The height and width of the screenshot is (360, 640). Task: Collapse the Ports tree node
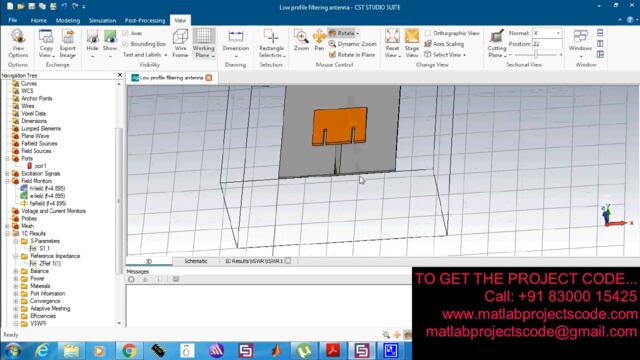tap(7, 158)
